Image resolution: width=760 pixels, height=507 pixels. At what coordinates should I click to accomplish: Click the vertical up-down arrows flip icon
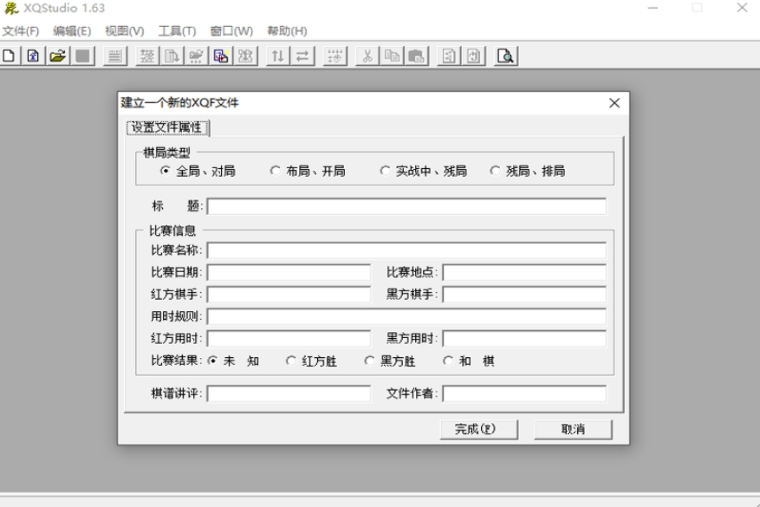pyautogui.click(x=278, y=56)
